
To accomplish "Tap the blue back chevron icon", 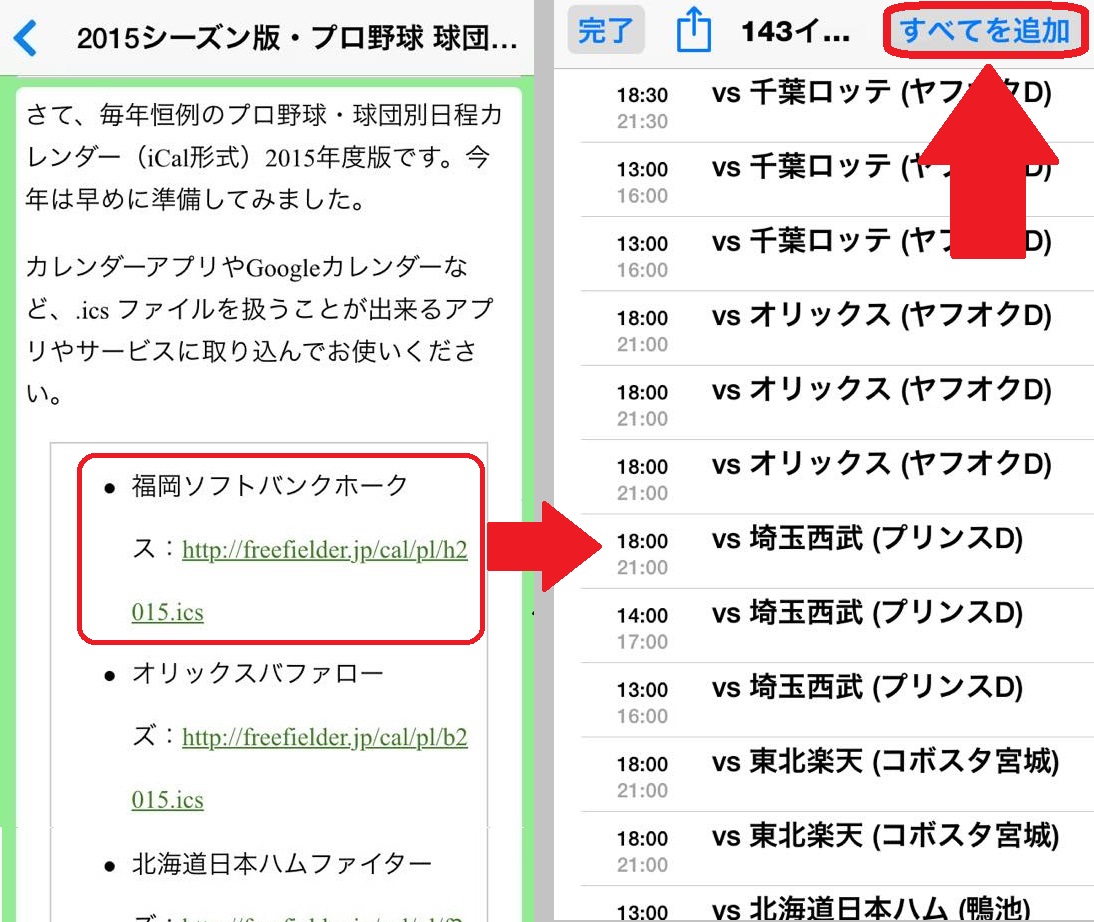I will point(25,38).
